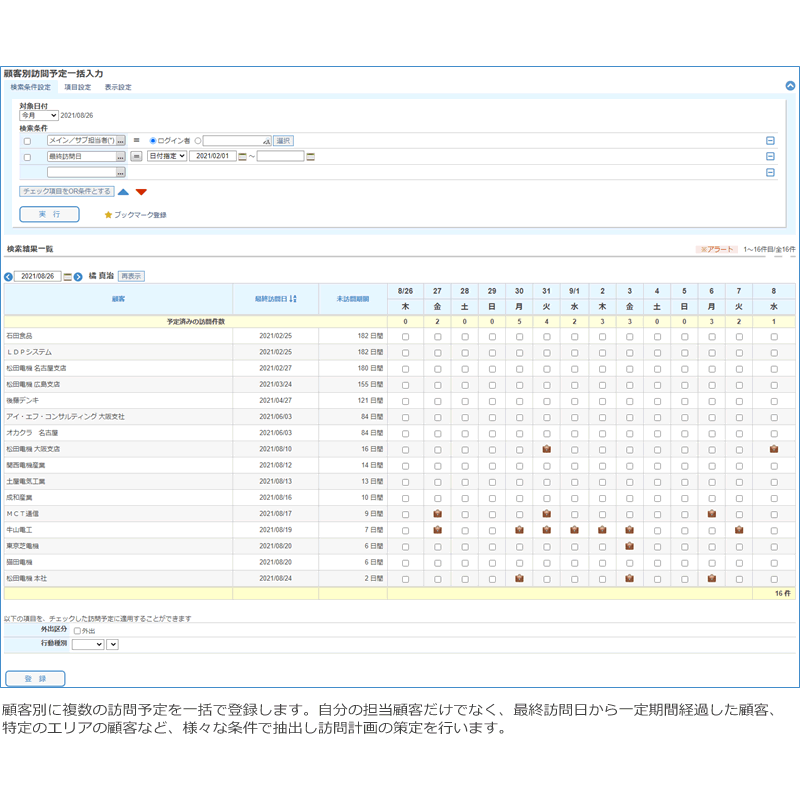Open the 日付指定 dropdown
This screenshot has width=800, height=800.
coord(167,156)
